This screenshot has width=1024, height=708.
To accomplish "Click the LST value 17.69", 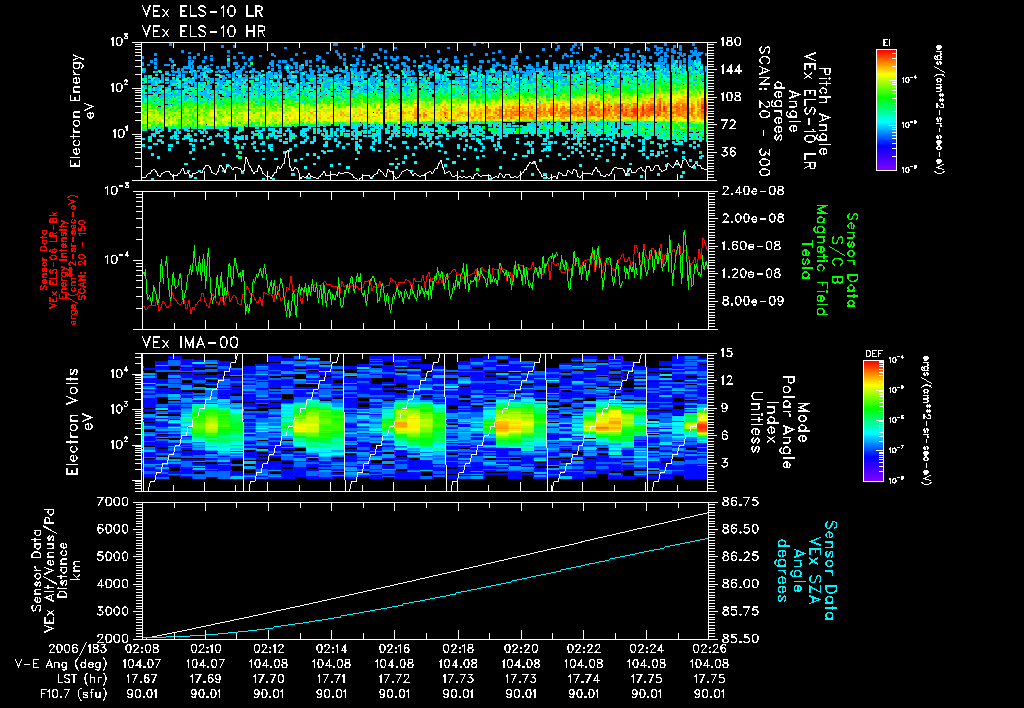I will pyautogui.click(x=205, y=679).
